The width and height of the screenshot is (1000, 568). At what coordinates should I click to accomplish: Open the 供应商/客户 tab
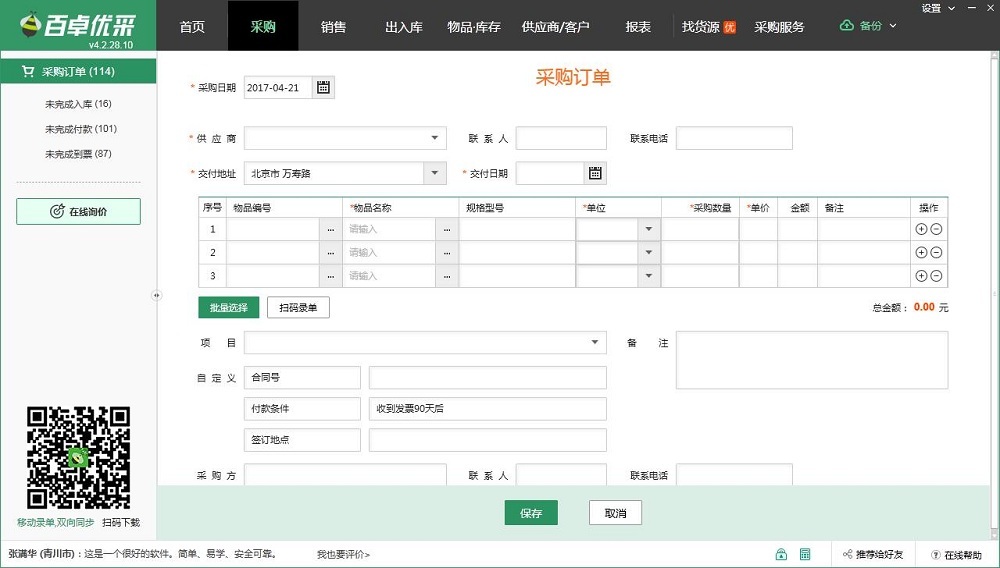point(555,26)
